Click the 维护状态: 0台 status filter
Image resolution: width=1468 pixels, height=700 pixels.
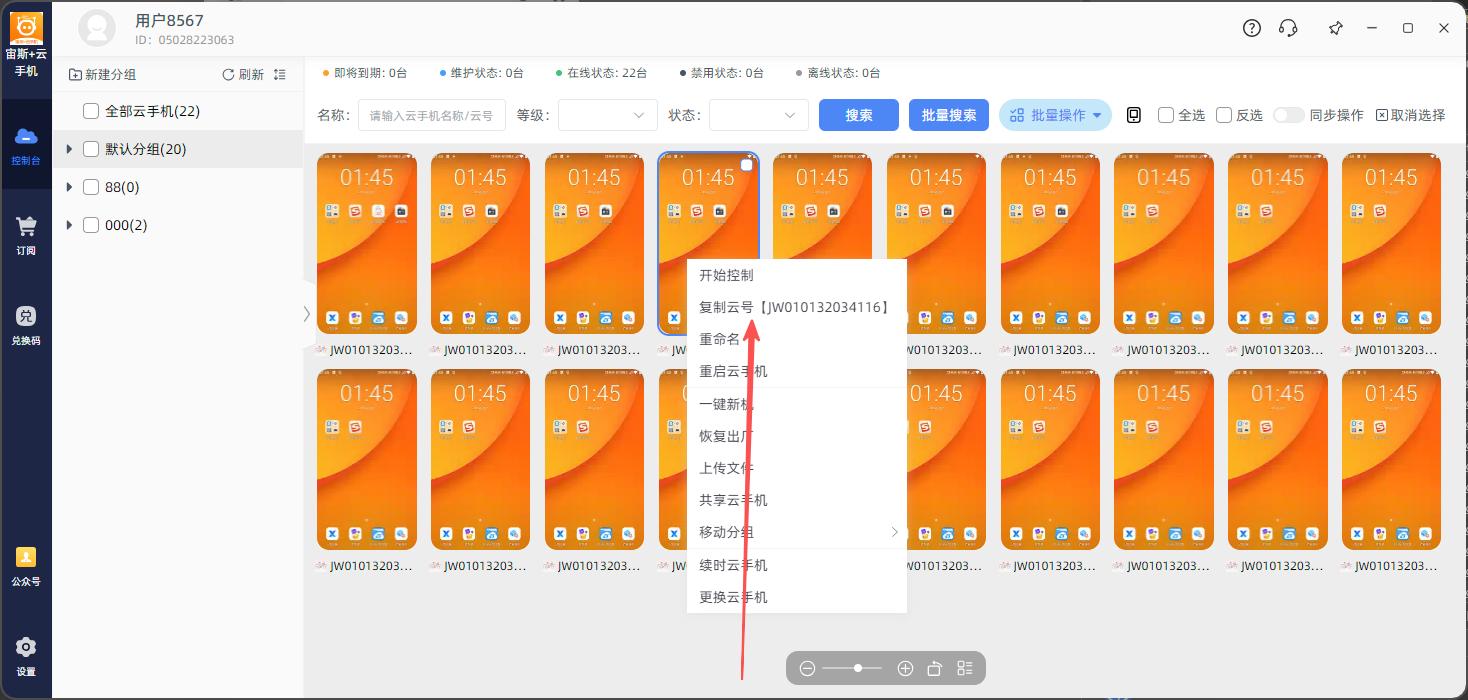[x=482, y=73]
